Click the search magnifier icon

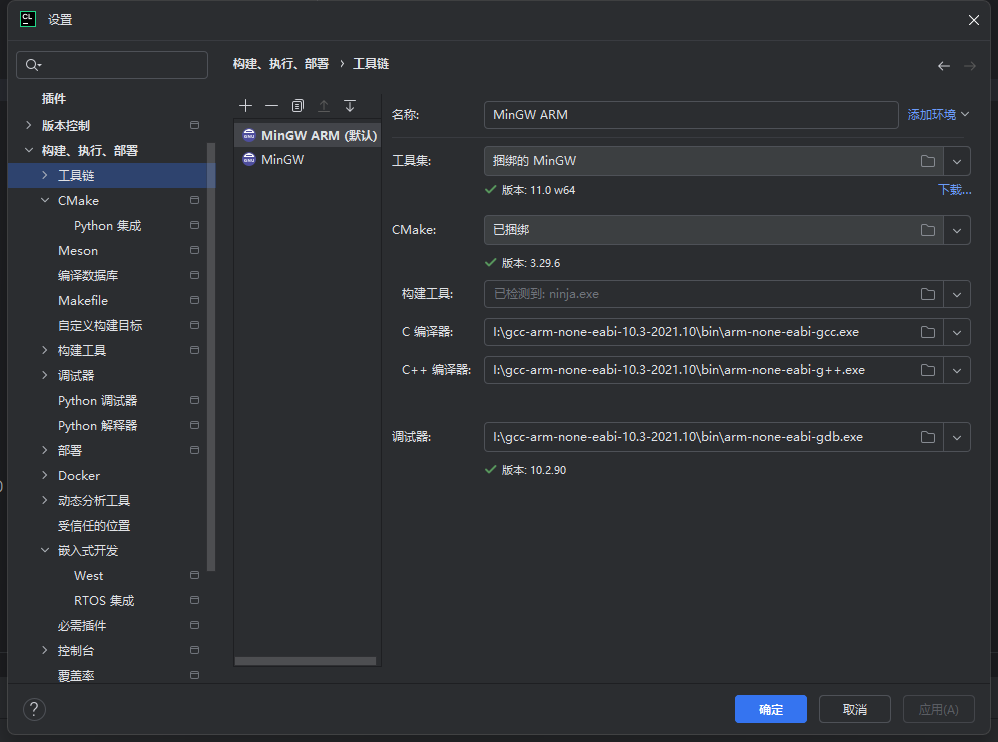[32, 65]
